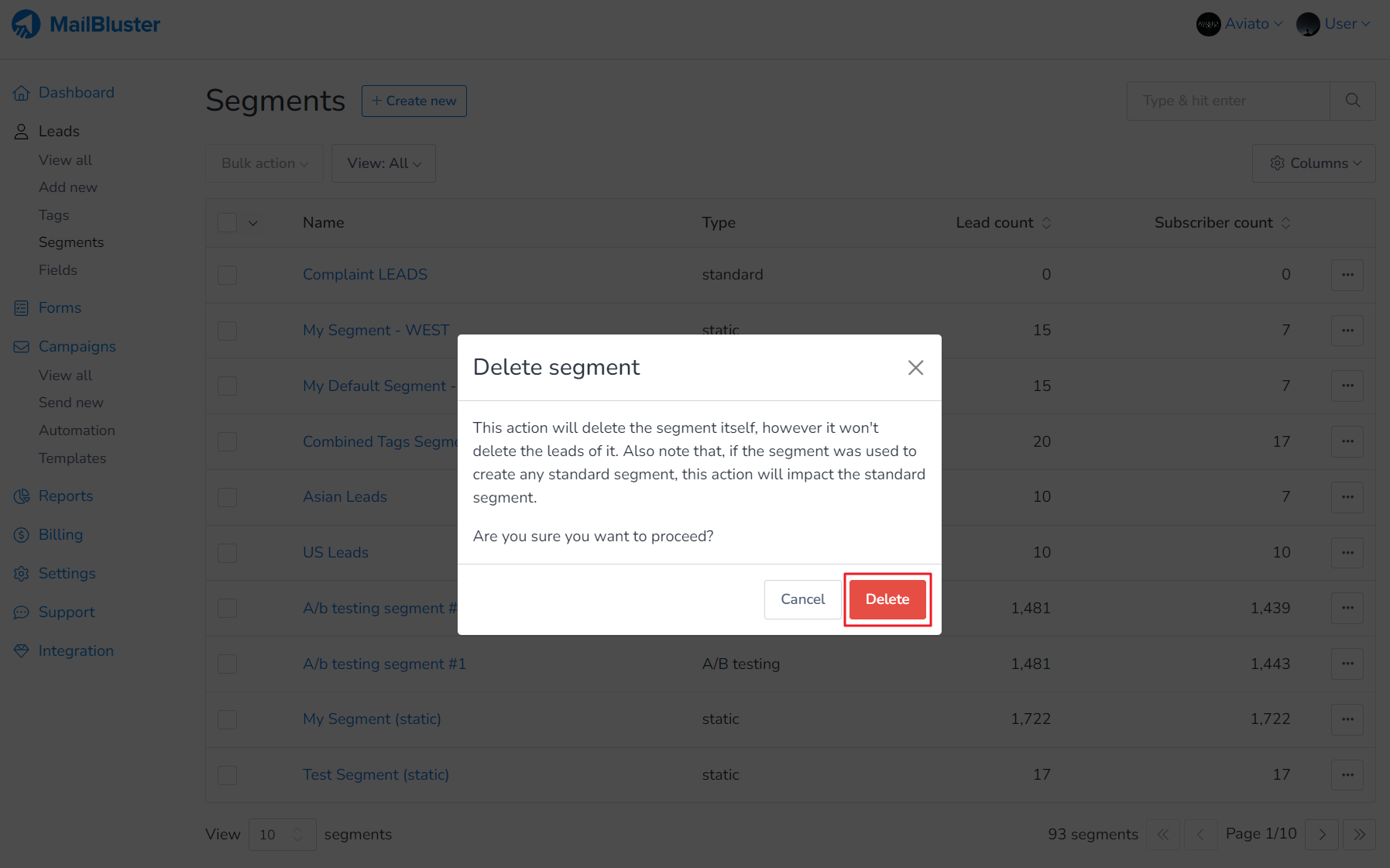
Task: Click the Support chat icon
Action: pos(21,612)
